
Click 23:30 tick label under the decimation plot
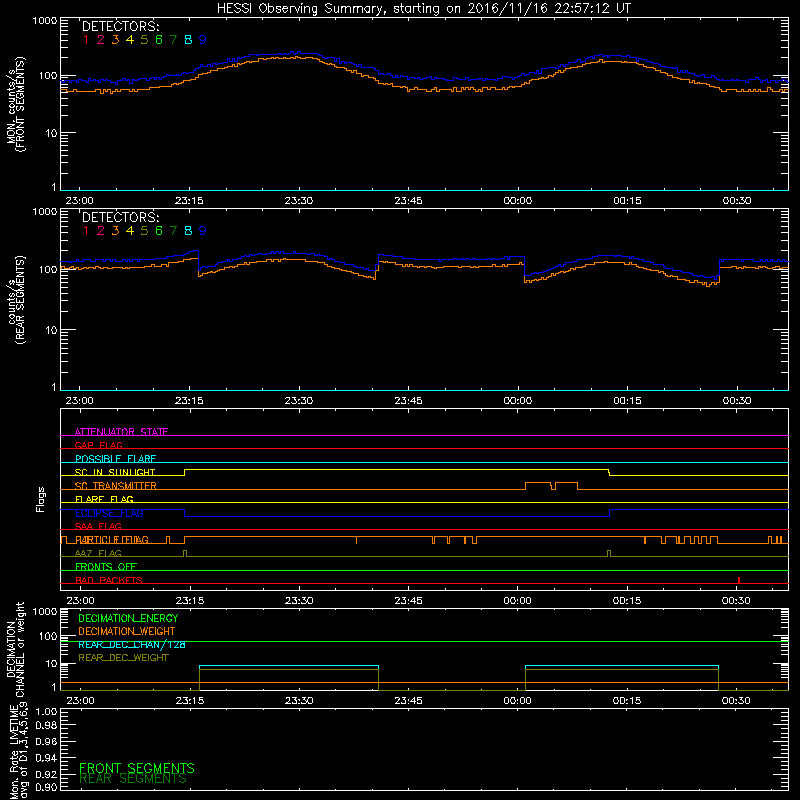[298, 701]
